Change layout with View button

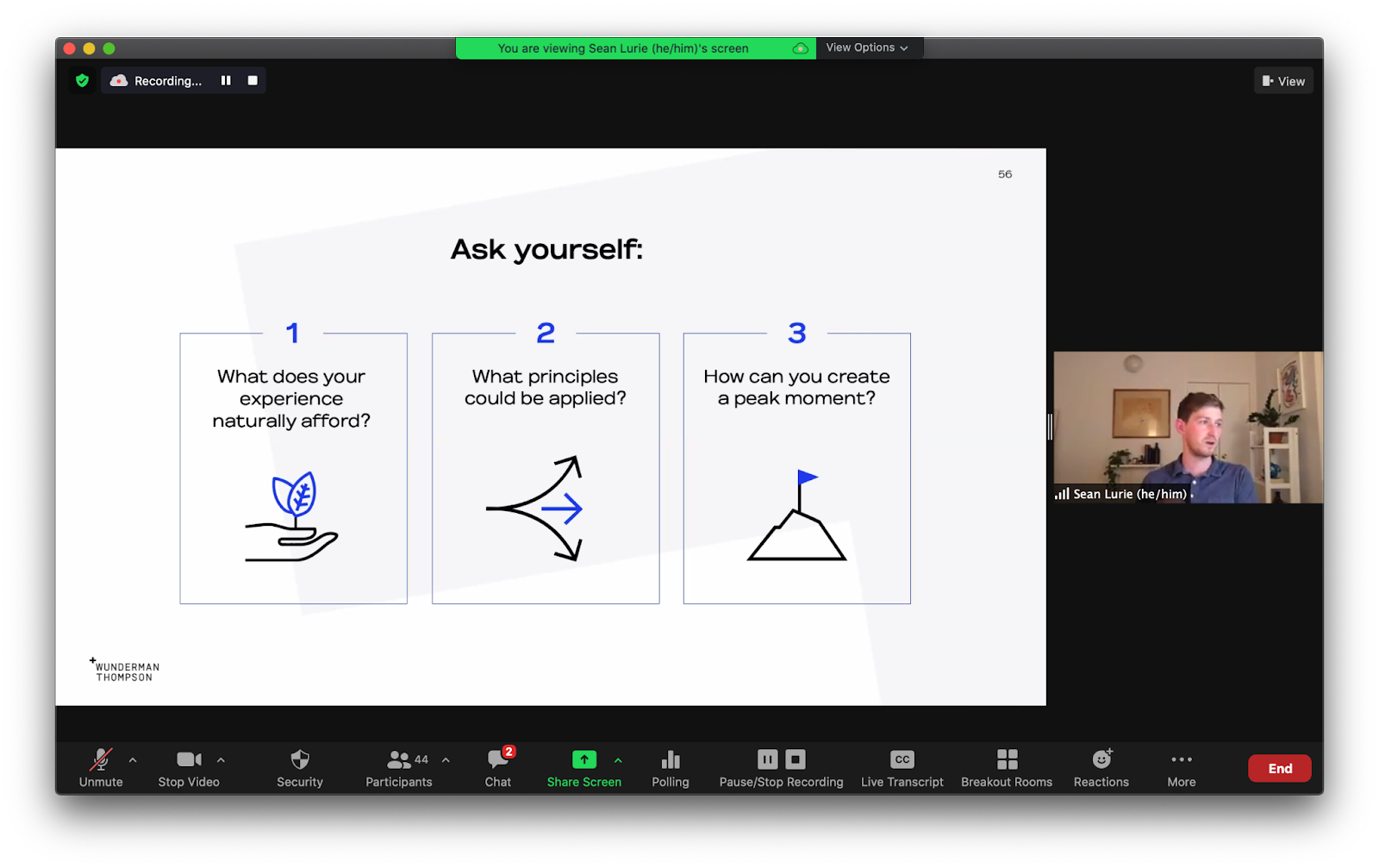pos(1283,81)
